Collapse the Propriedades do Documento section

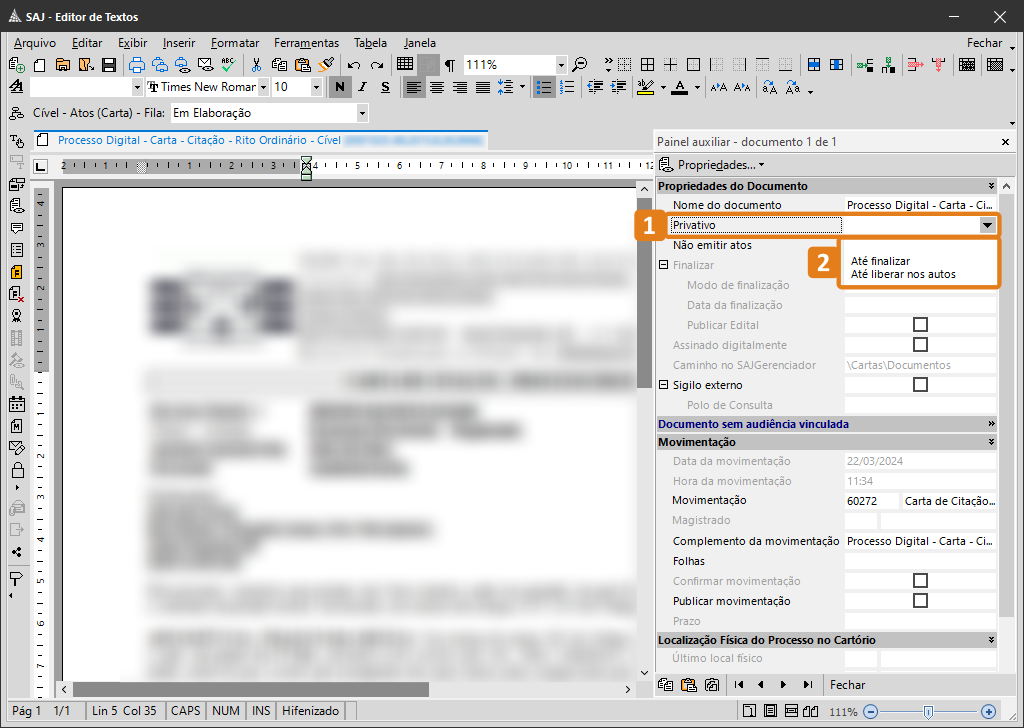(991, 186)
